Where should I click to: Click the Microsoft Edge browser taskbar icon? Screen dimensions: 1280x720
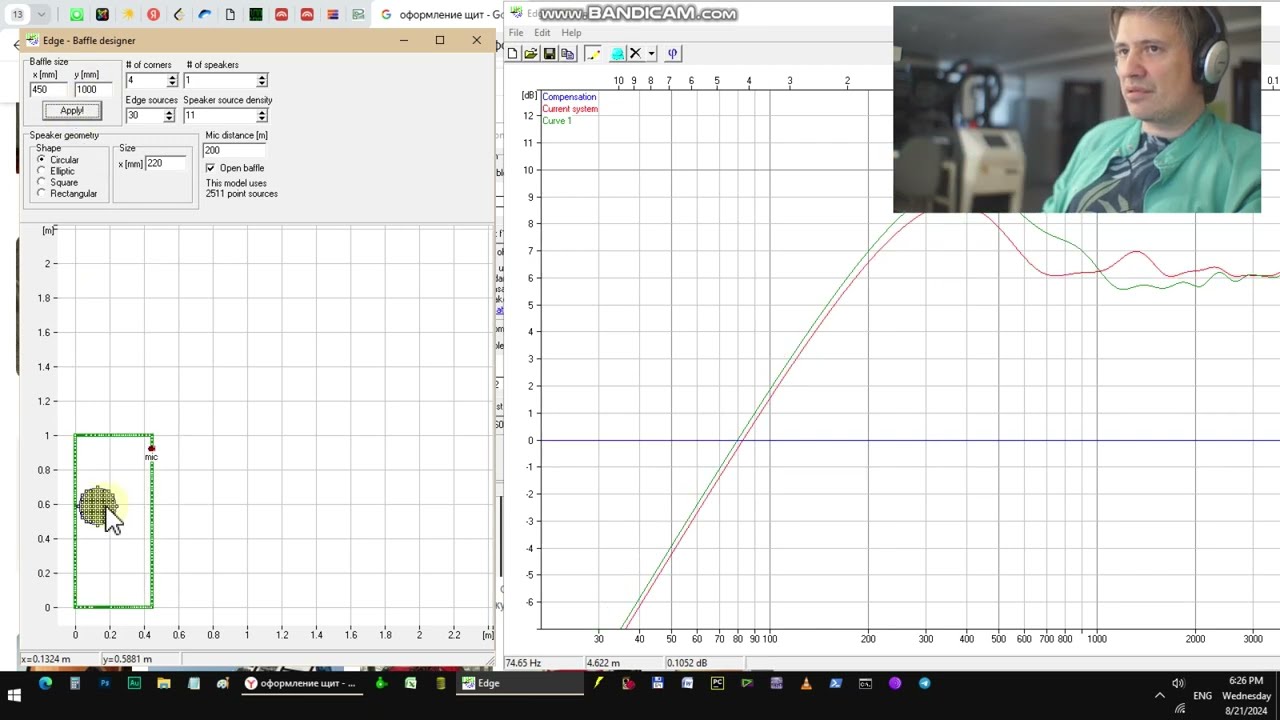pos(45,683)
